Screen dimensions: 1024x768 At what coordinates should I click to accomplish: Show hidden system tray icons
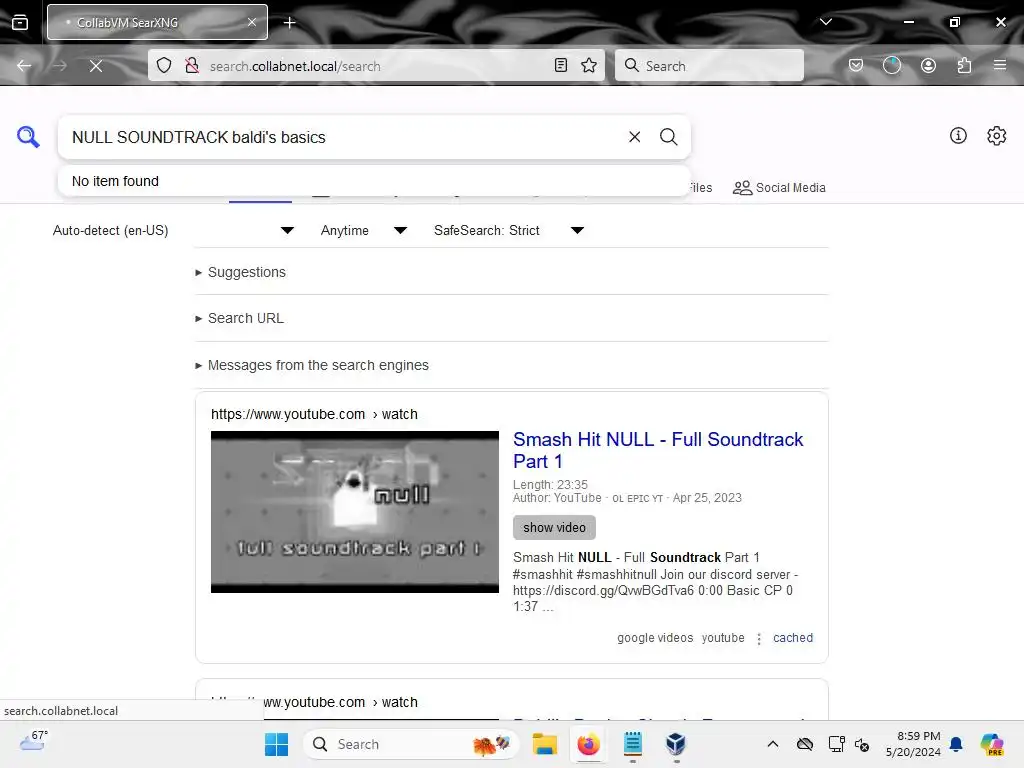(773, 744)
